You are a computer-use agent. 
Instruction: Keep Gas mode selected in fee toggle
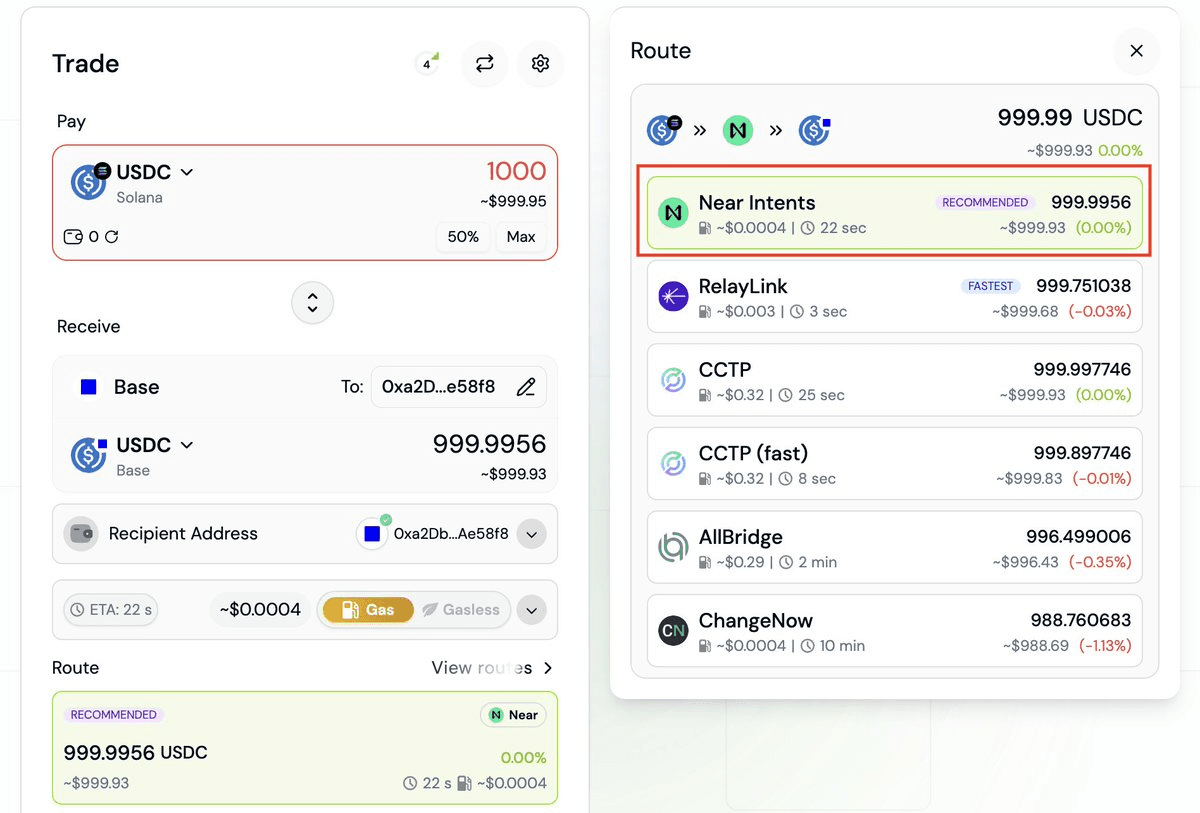click(x=366, y=609)
